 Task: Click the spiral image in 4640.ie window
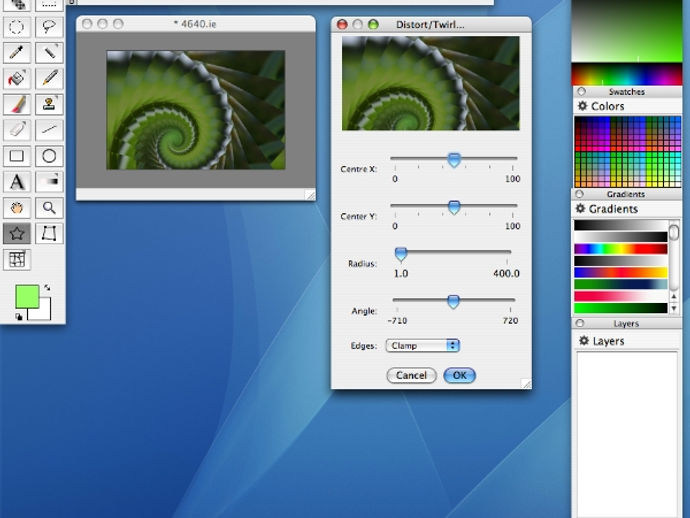click(x=196, y=110)
